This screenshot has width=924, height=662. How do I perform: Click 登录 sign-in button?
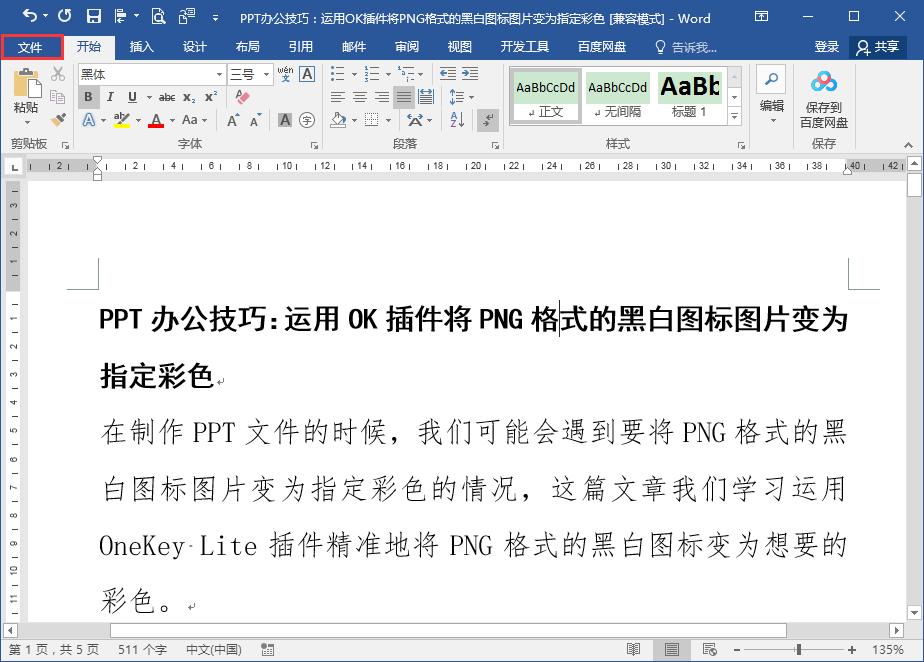point(826,47)
